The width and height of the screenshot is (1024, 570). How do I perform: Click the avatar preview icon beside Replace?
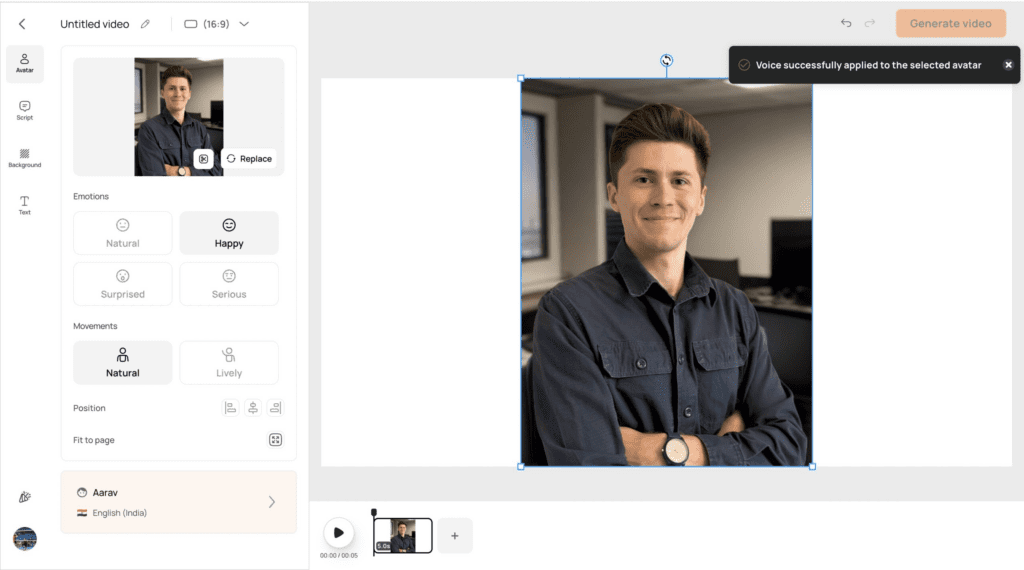(x=203, y=159)
